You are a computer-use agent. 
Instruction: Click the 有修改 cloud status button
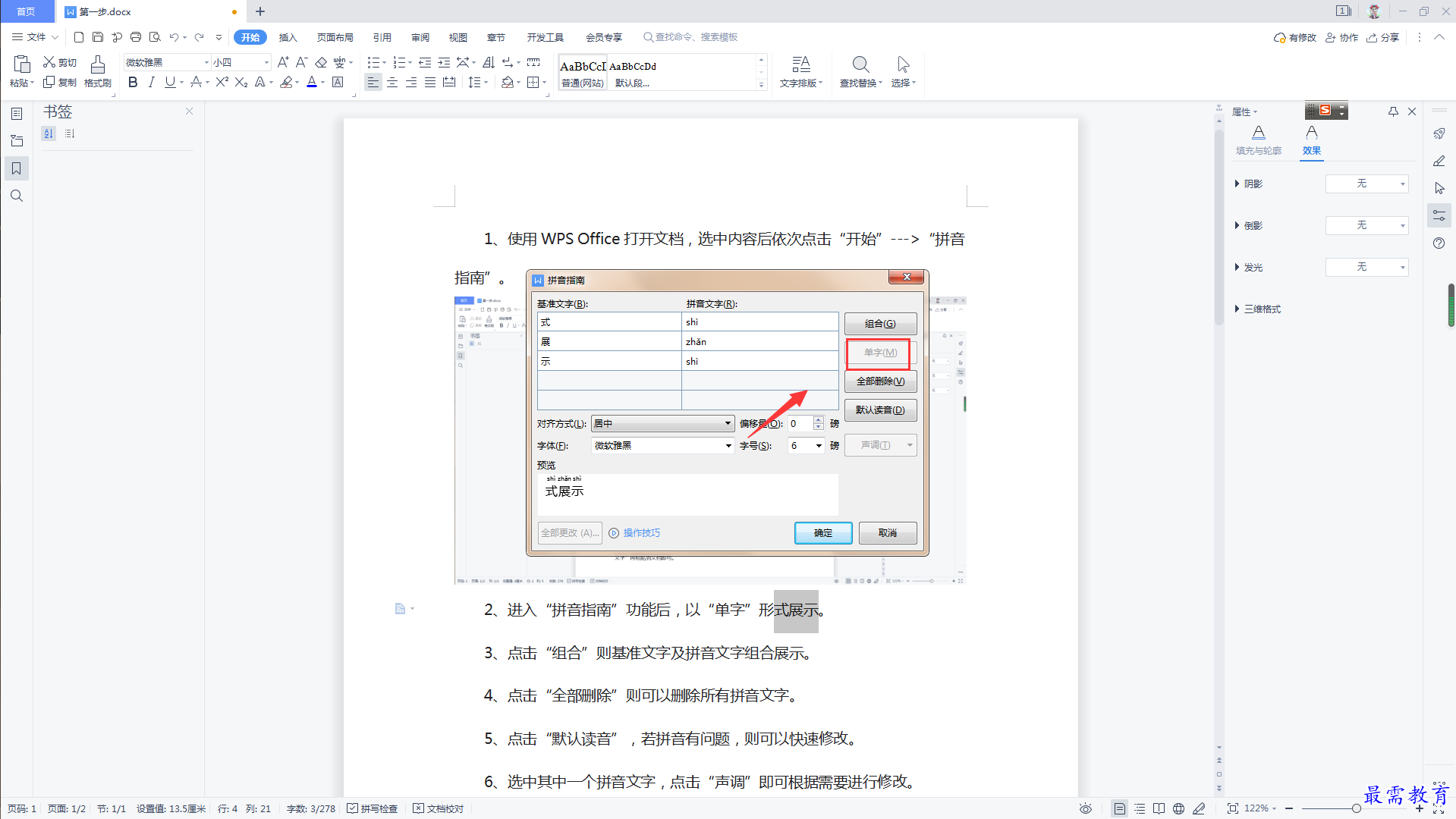point(1294,37)
